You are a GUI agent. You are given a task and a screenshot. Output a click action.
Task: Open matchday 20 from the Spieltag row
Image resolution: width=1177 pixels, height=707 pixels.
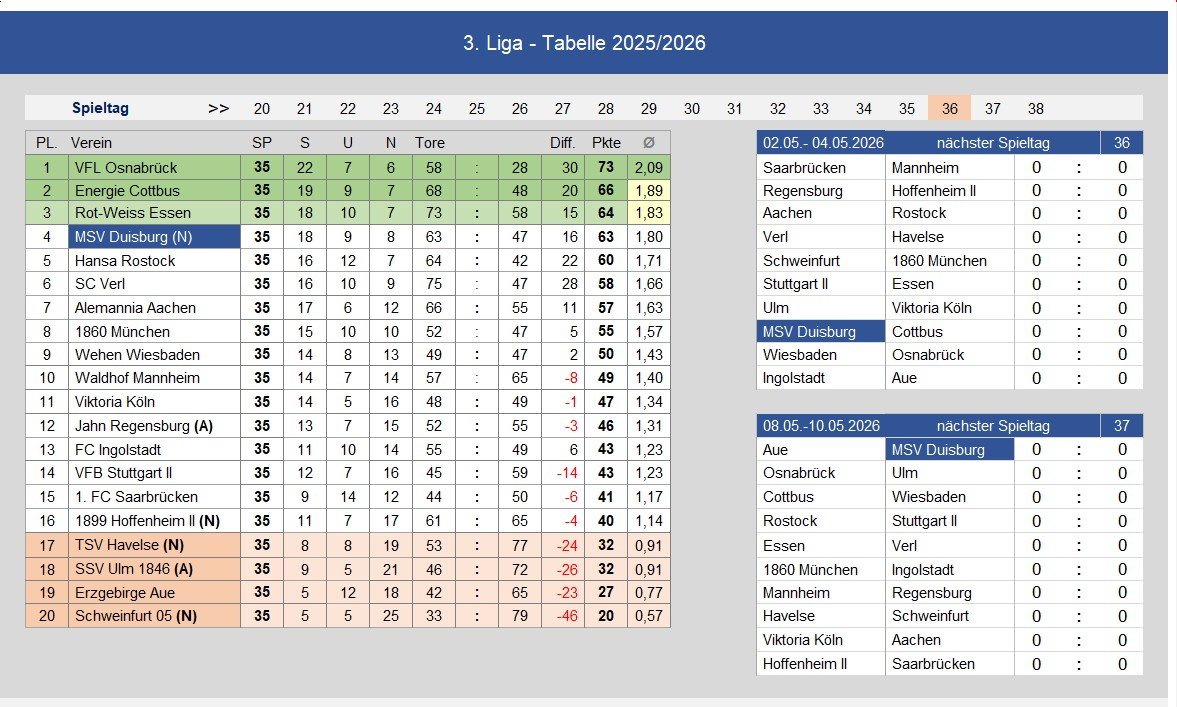click(261, 108)
